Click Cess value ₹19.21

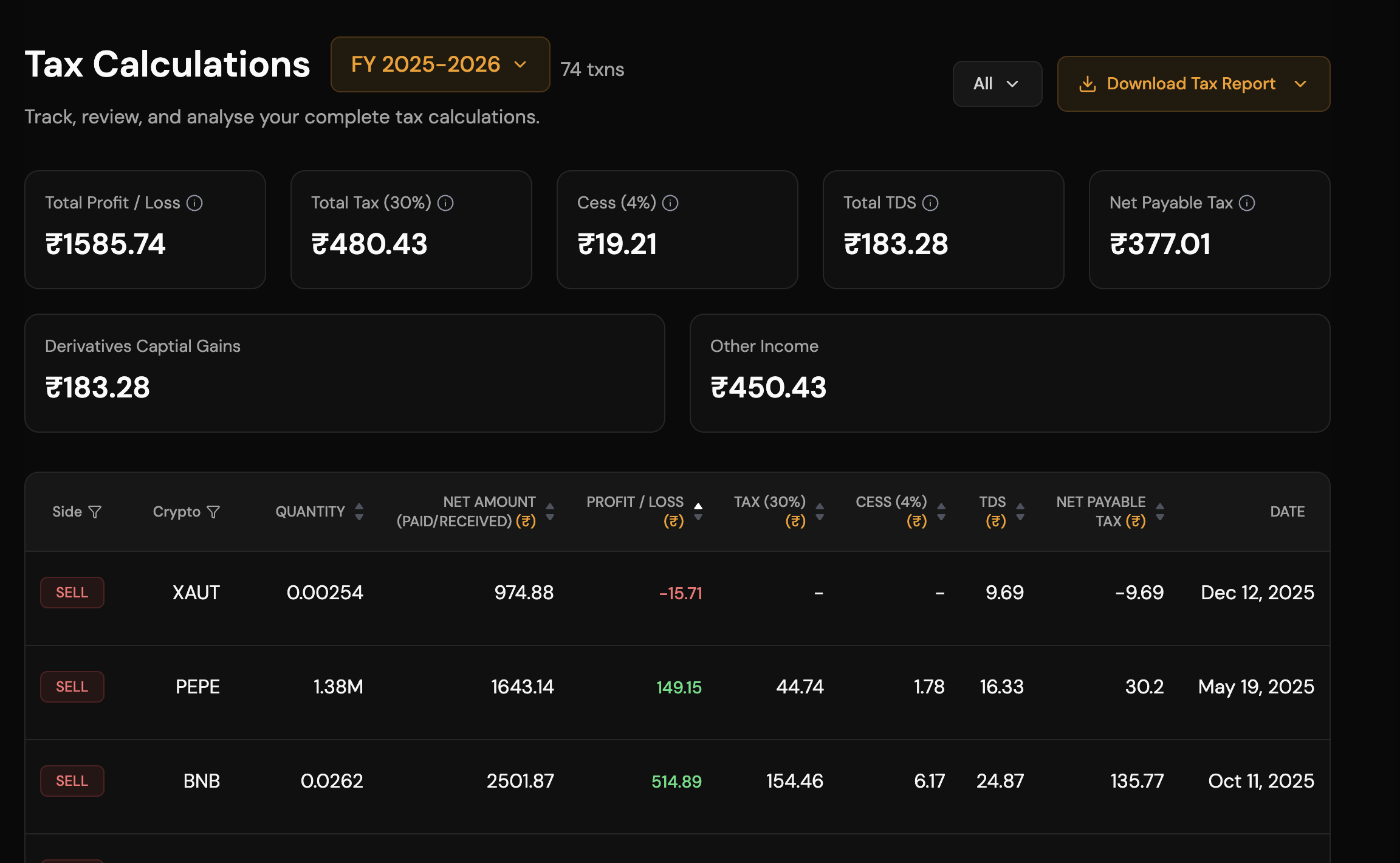(617, 244)
